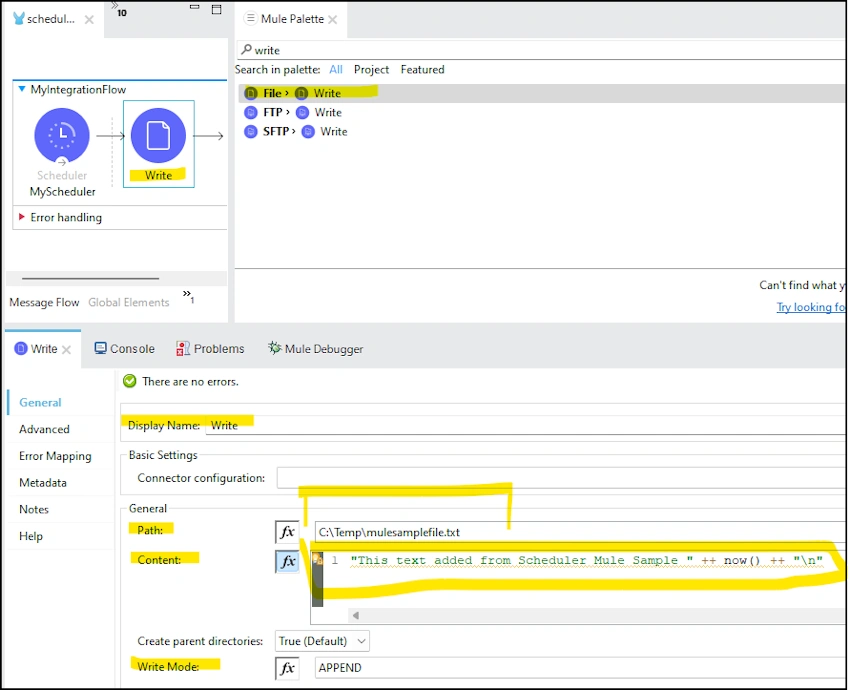Screen dimensions: 850x690
Task: Open the Help section
Action: pos(30,536)
